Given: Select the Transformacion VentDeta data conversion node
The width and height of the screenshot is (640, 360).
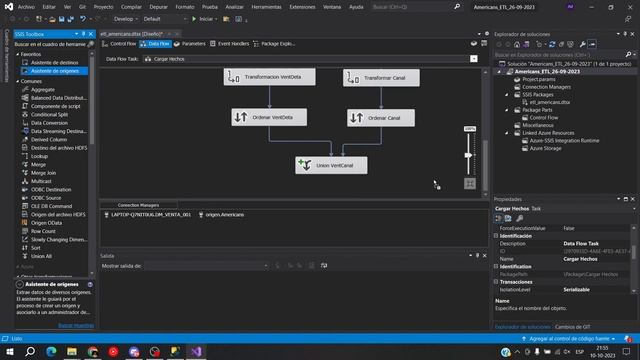Looking at the screenshot, I should (x=269, y=77).
